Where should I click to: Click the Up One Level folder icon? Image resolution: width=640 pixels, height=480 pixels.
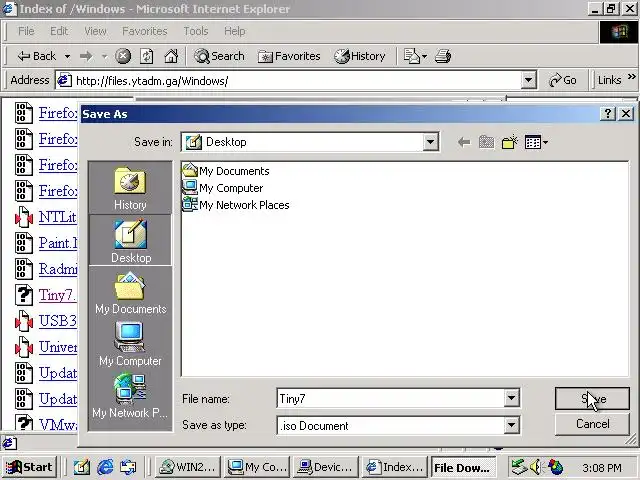click(x=487, y=142)
